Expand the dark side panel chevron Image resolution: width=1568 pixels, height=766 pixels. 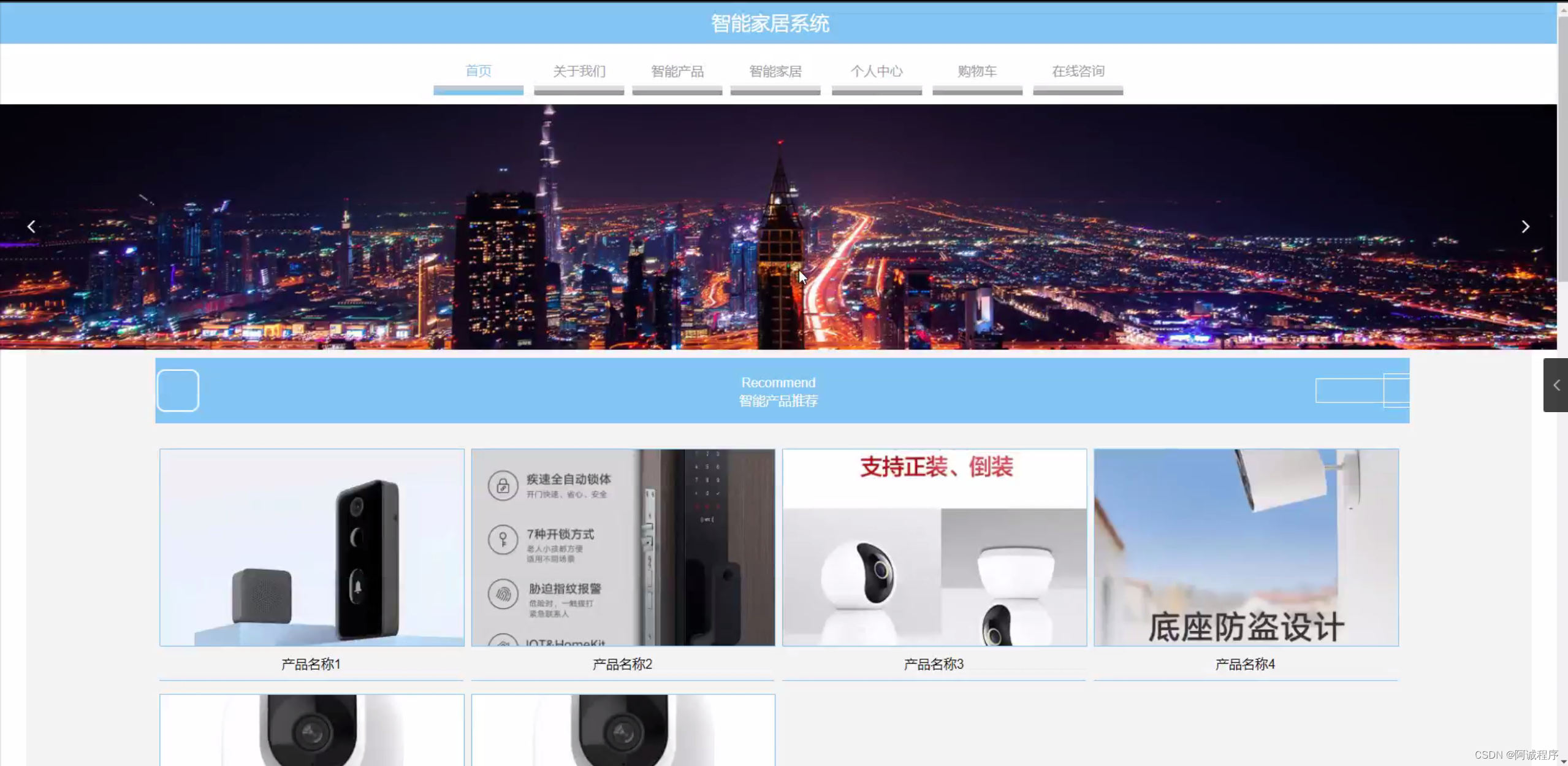(1556, 385)
